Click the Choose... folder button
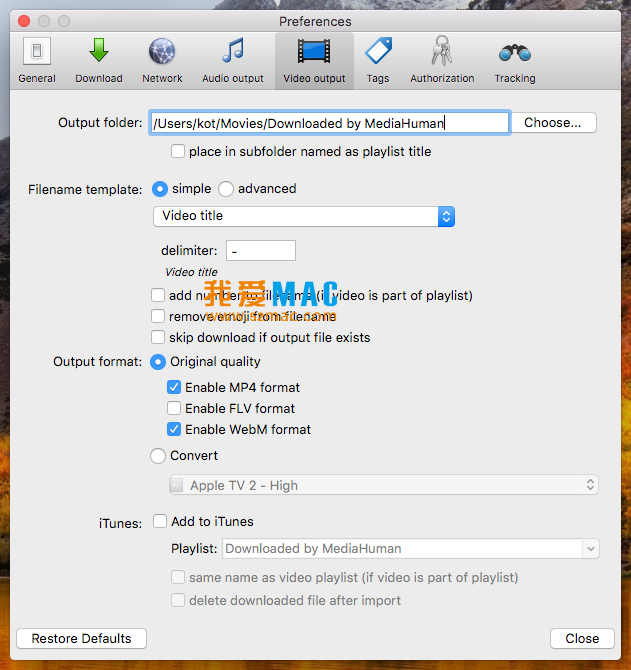Screen dimensions: 631x670 pyautogui.click(x=553, y=123)
